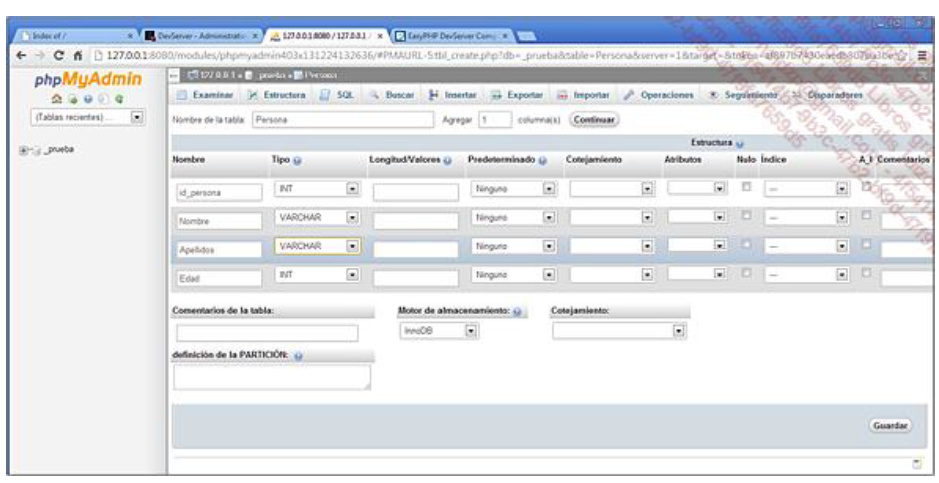Click the green log out icon in sidebar
Screen dimensions: 939x483
click(72, 99)
